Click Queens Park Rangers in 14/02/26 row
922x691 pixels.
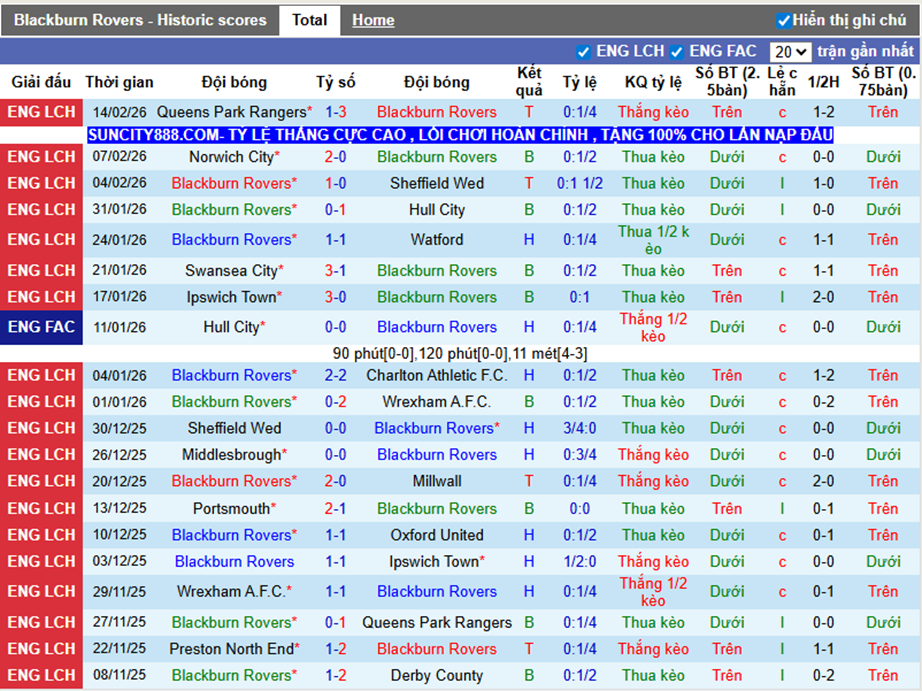(x=232, y=112)
